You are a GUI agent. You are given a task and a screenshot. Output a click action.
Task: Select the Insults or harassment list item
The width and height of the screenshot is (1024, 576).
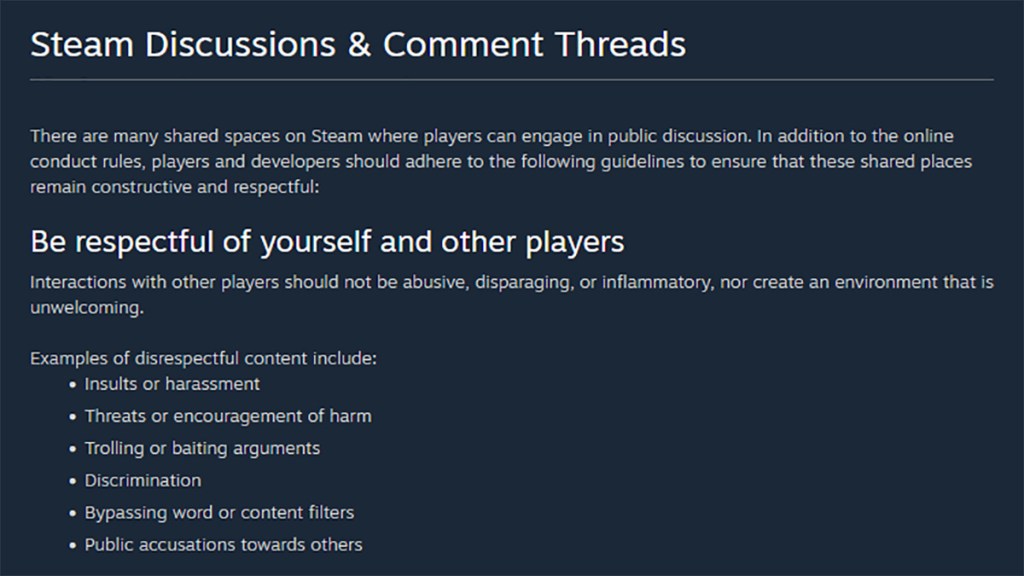172,384
